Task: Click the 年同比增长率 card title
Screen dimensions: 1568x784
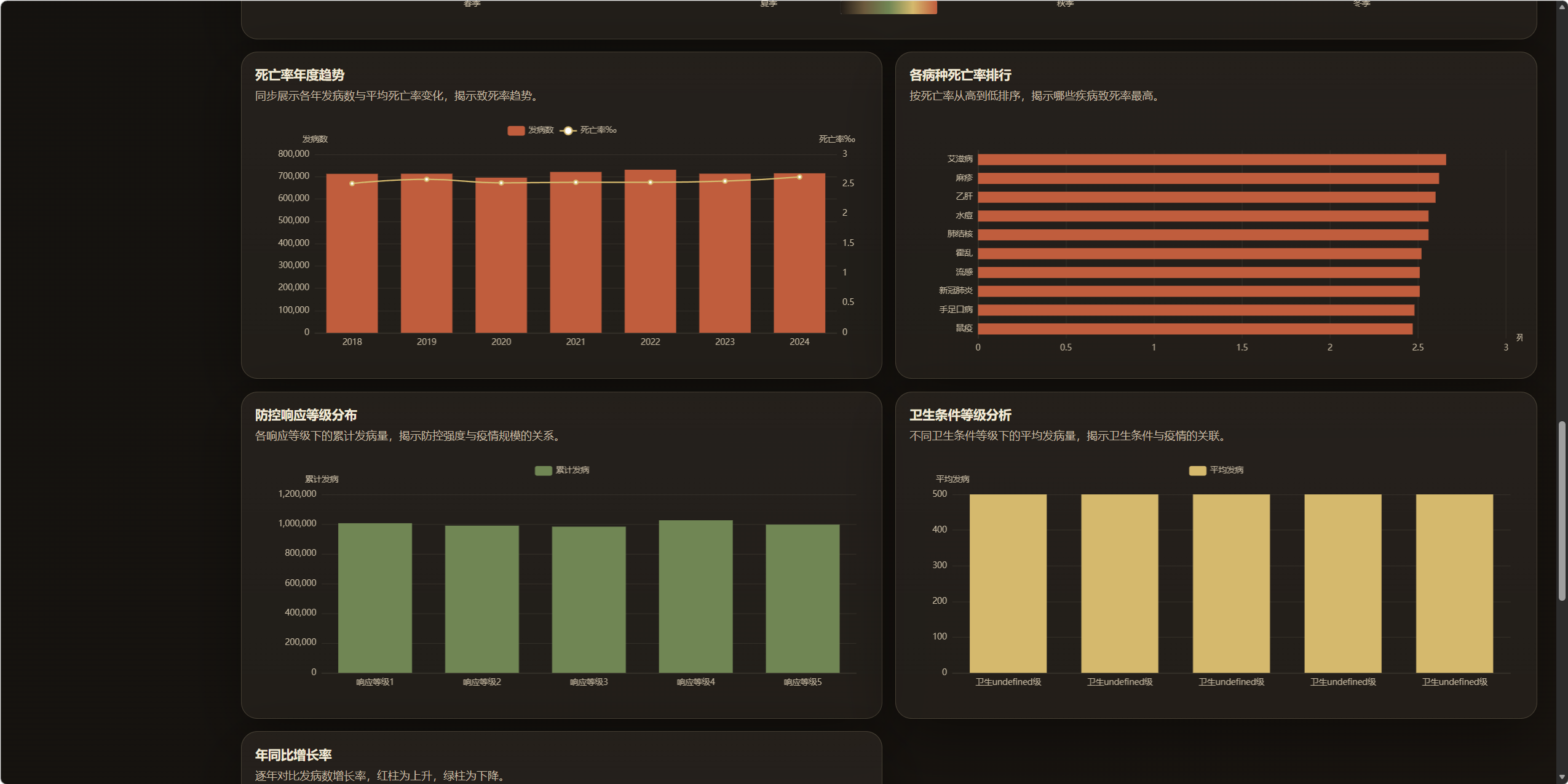Action: coord(293,755)
